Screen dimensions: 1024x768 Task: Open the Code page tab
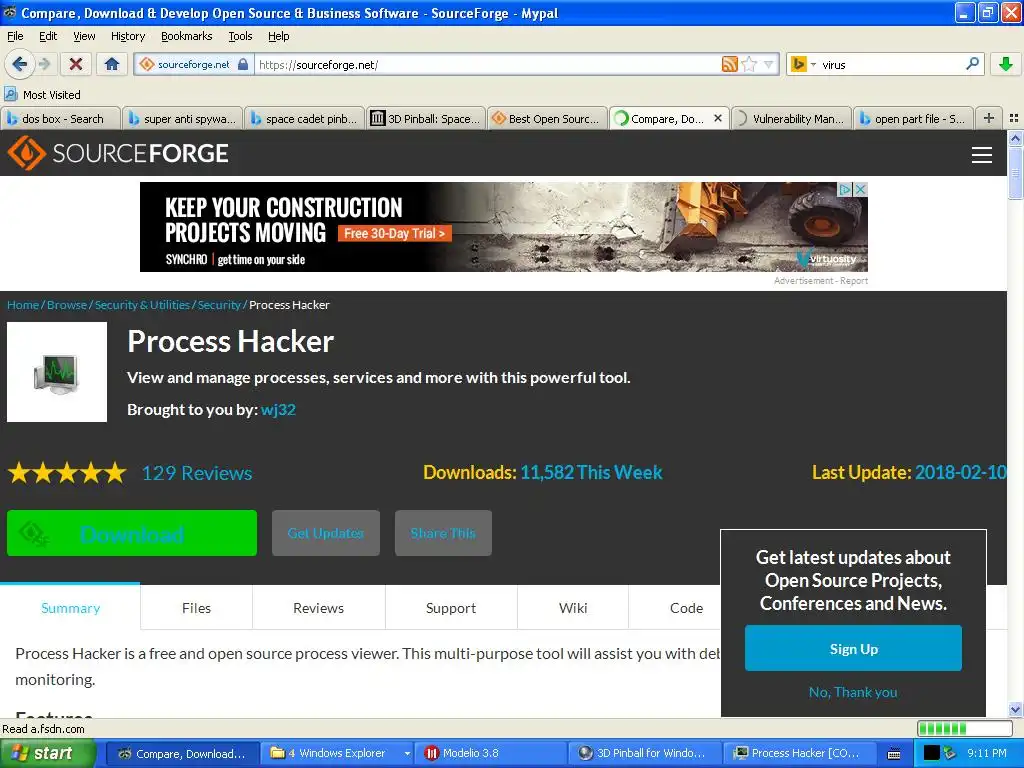click(686, 607)
